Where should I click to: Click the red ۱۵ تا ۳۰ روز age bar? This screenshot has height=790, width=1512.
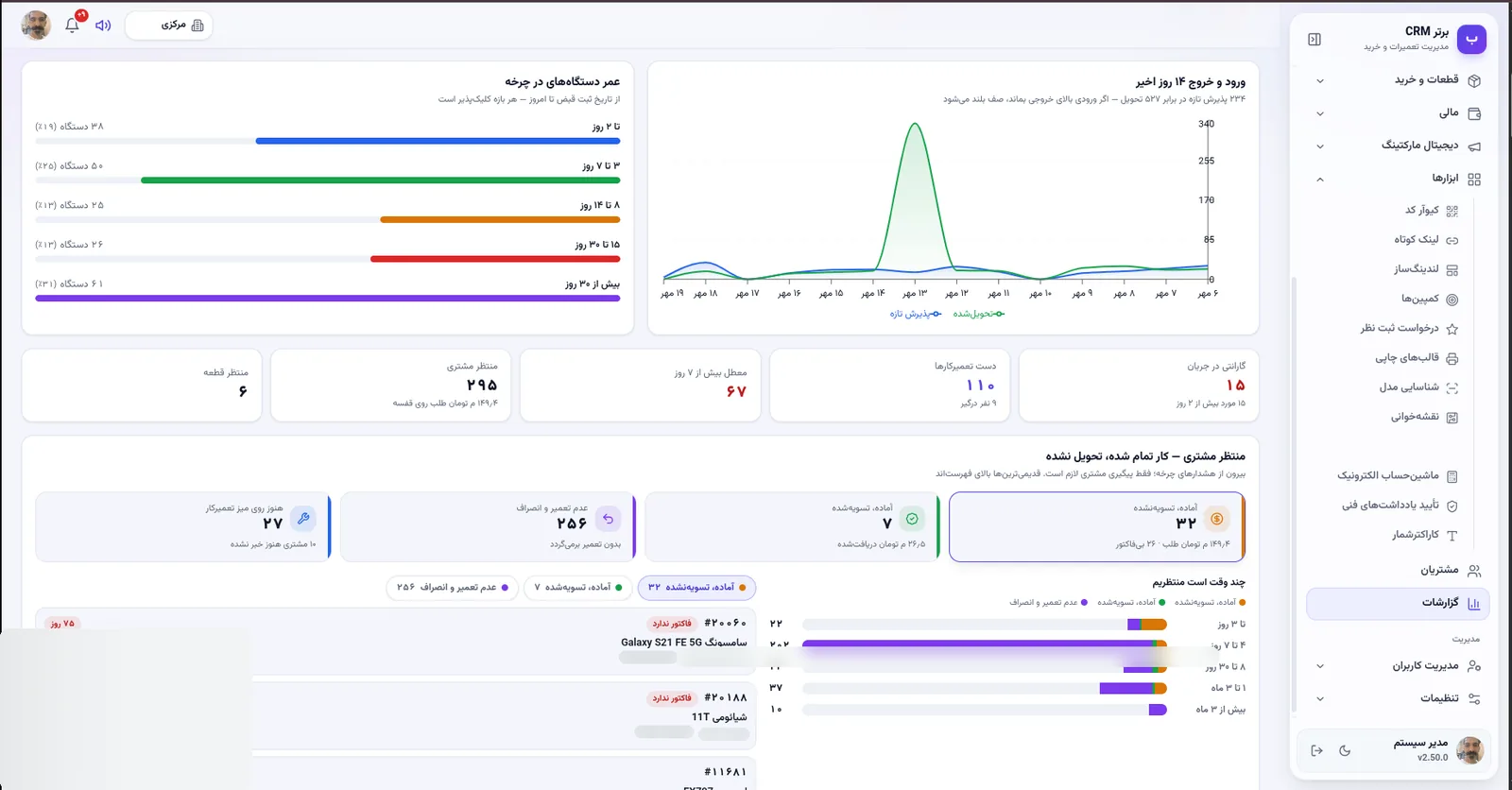(495, 259)
